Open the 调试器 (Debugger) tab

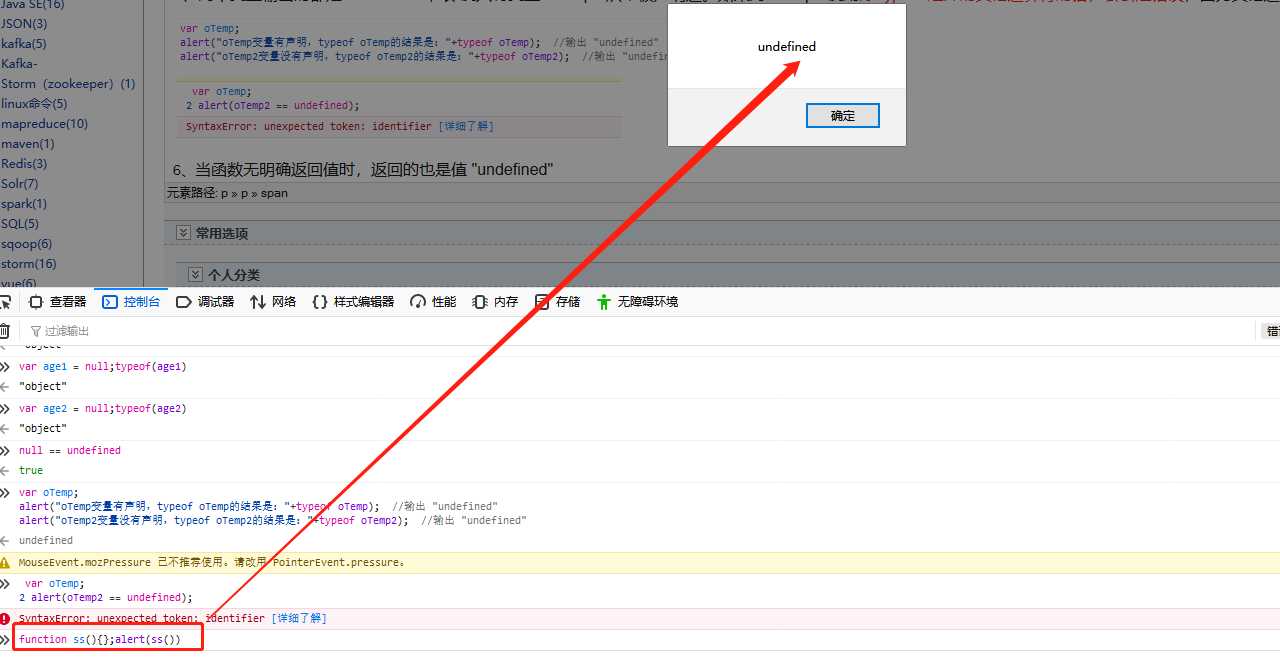(205, 302)
